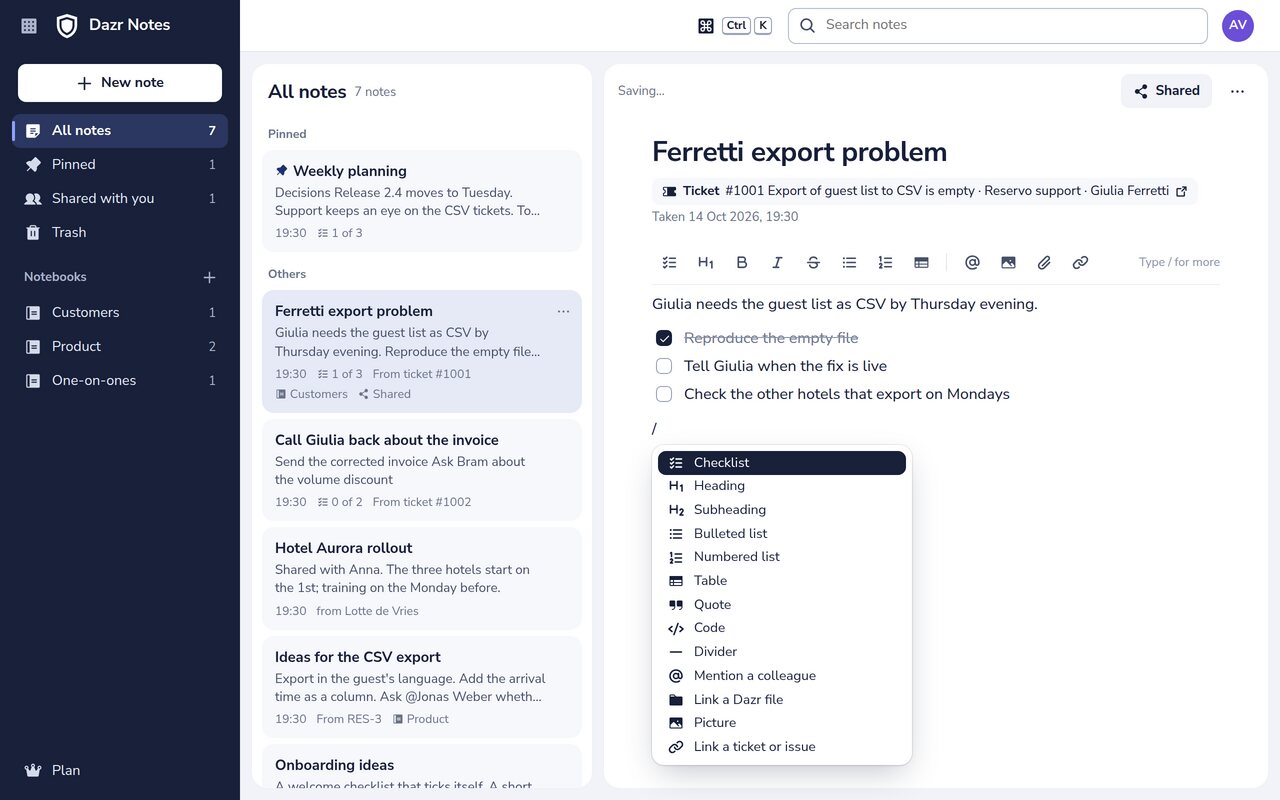
Task: Toggle bold formatting in the toolbar
Action: pos(742,263)
